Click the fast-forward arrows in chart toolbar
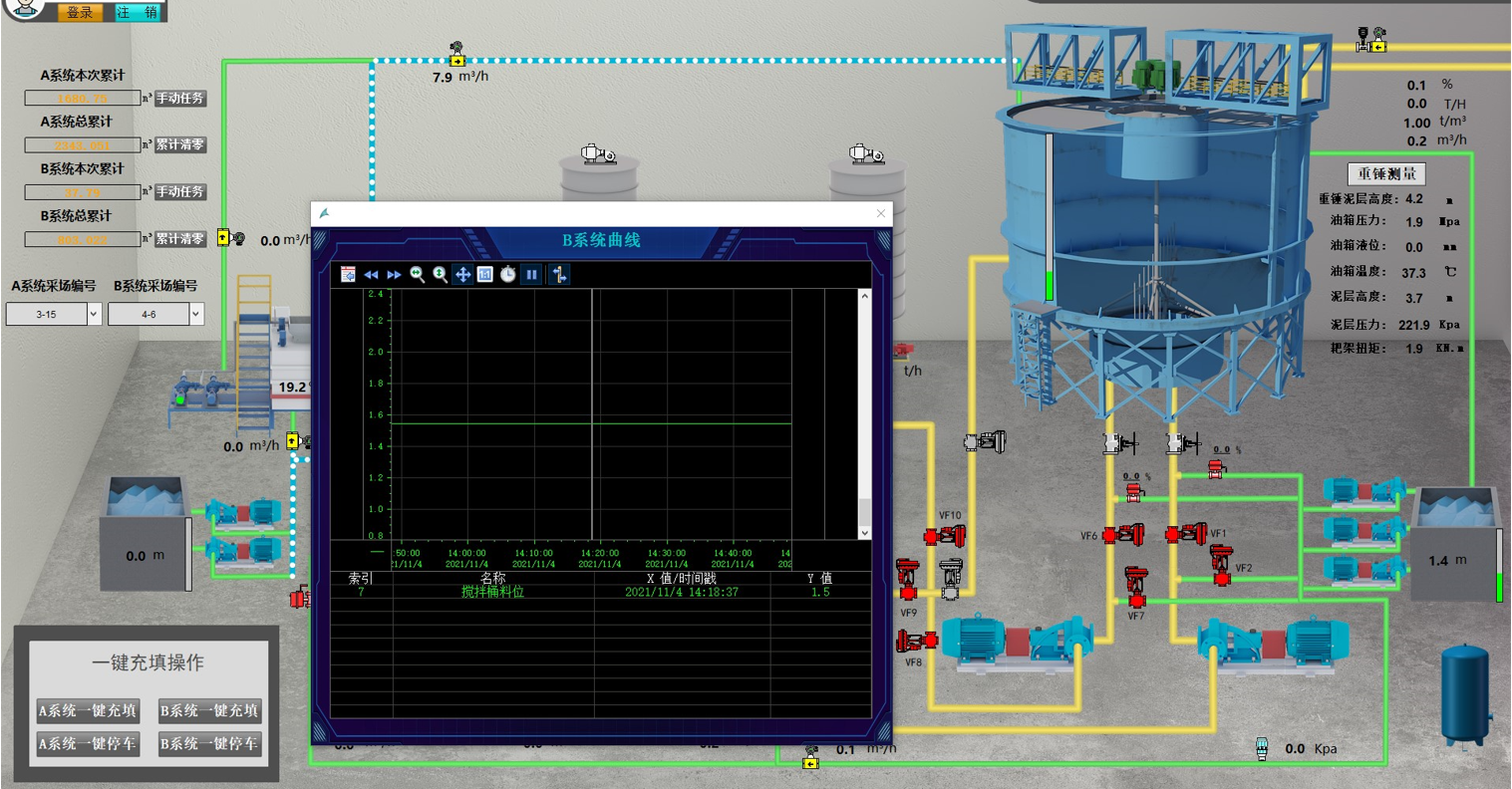 pos(394,275)
